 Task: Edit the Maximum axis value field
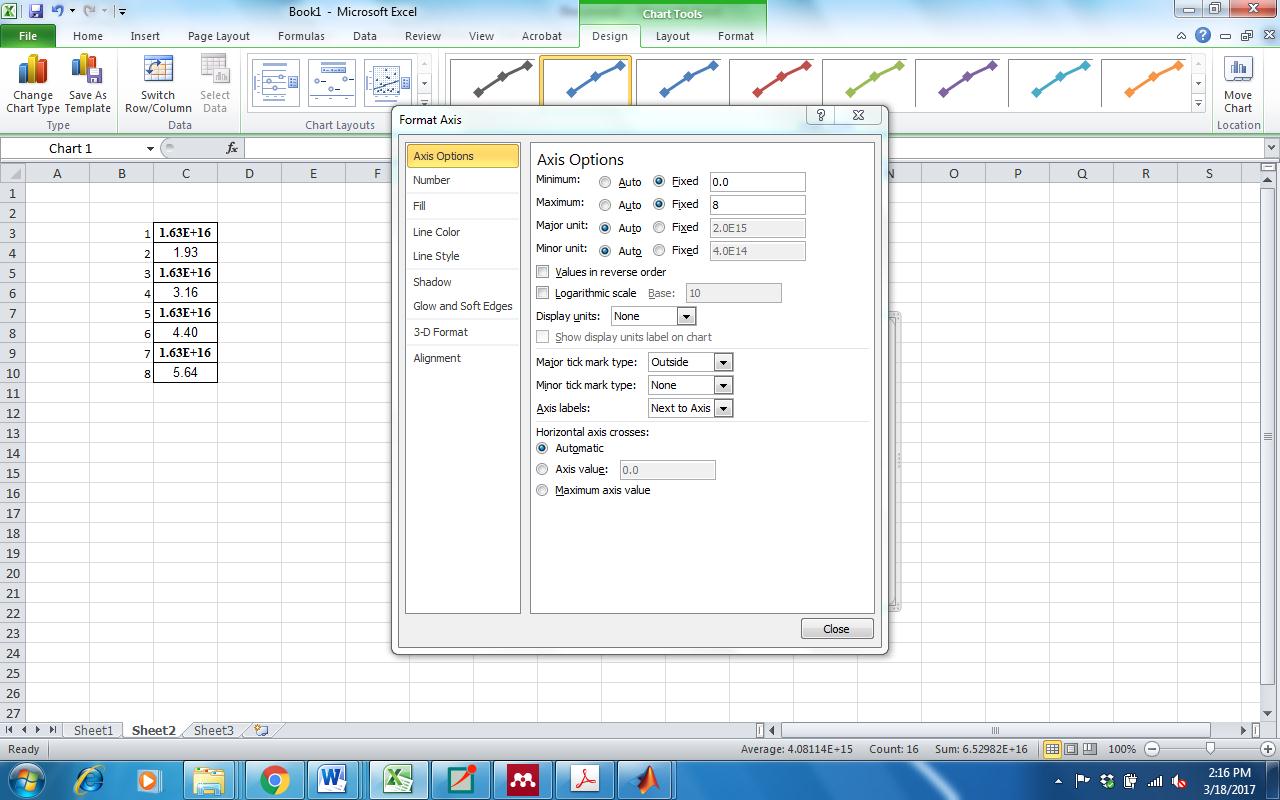click(x=757, y=204)
